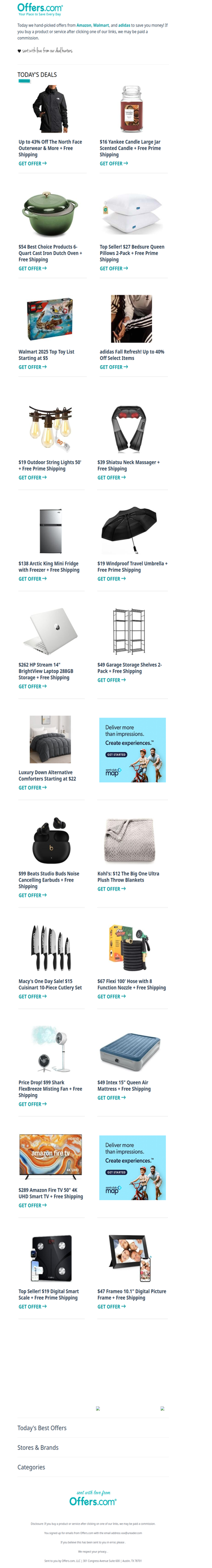Click Get Started in first Map ad
This screenshot has height=1568, width=212.
(116, 755)
